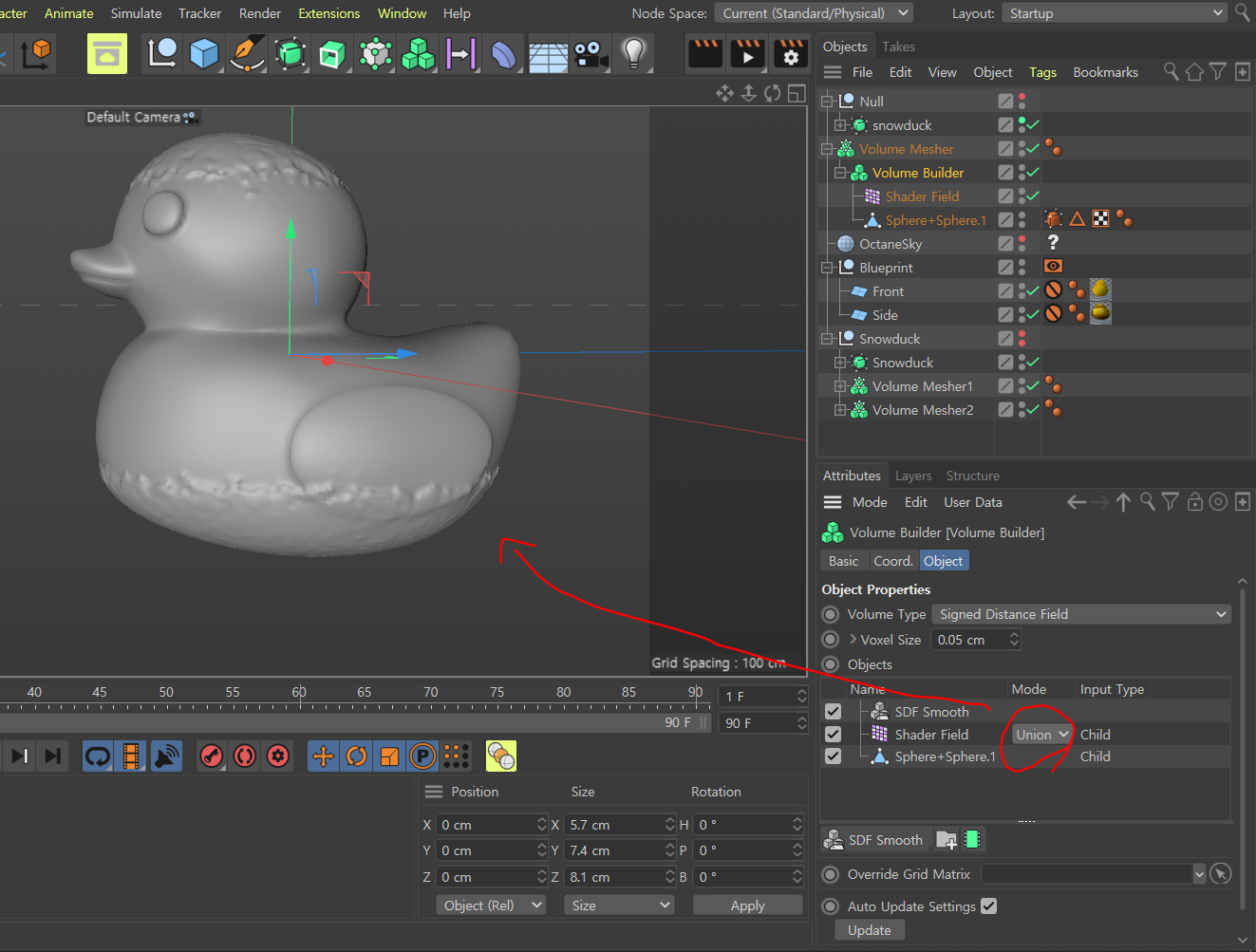The height and width of the screenshot is (952, 1256).
Task: Open the Layout dropdown
Action: (1115, 13)
